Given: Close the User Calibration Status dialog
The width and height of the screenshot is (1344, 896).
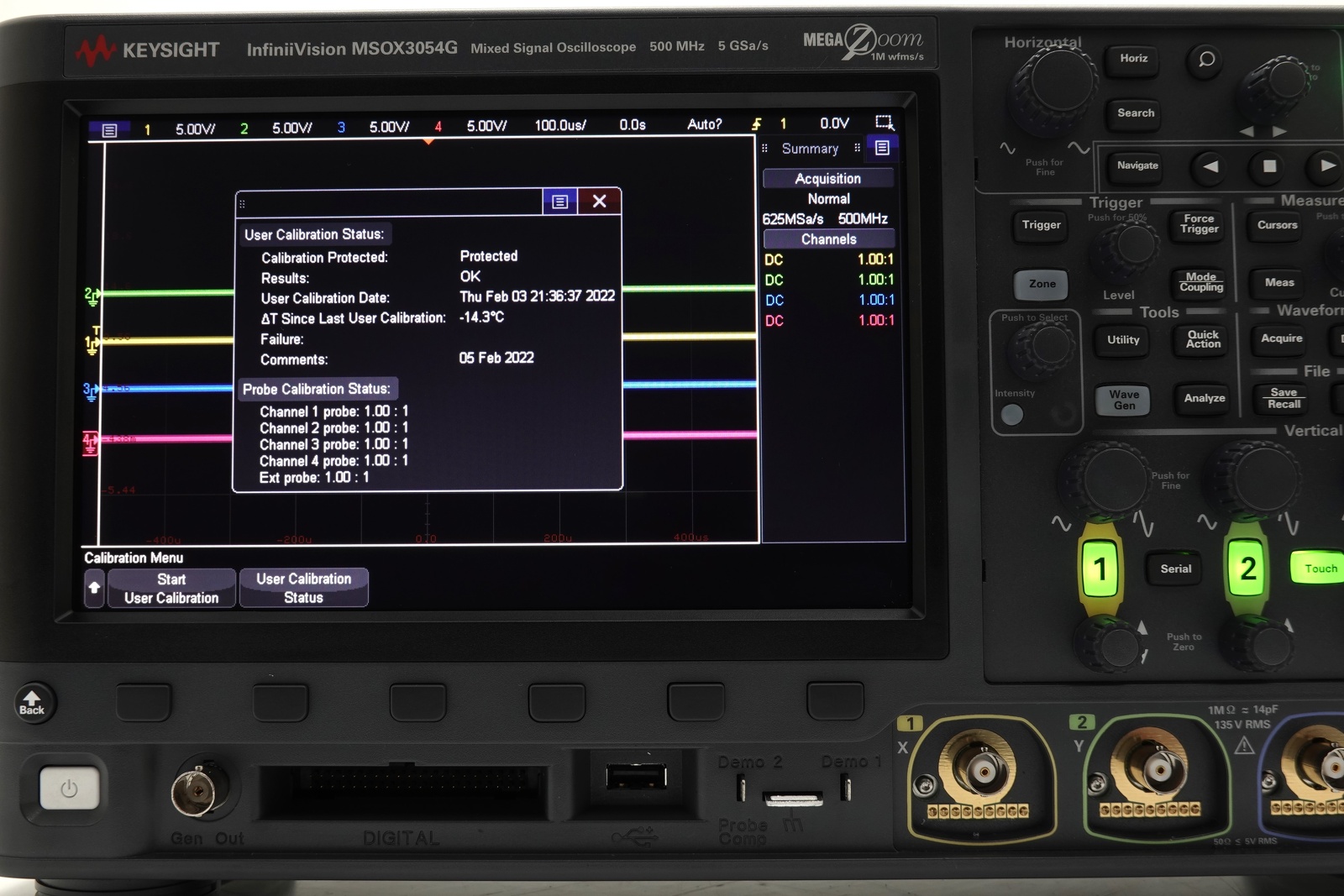Looking at the screenshot, I should point(599,202).
